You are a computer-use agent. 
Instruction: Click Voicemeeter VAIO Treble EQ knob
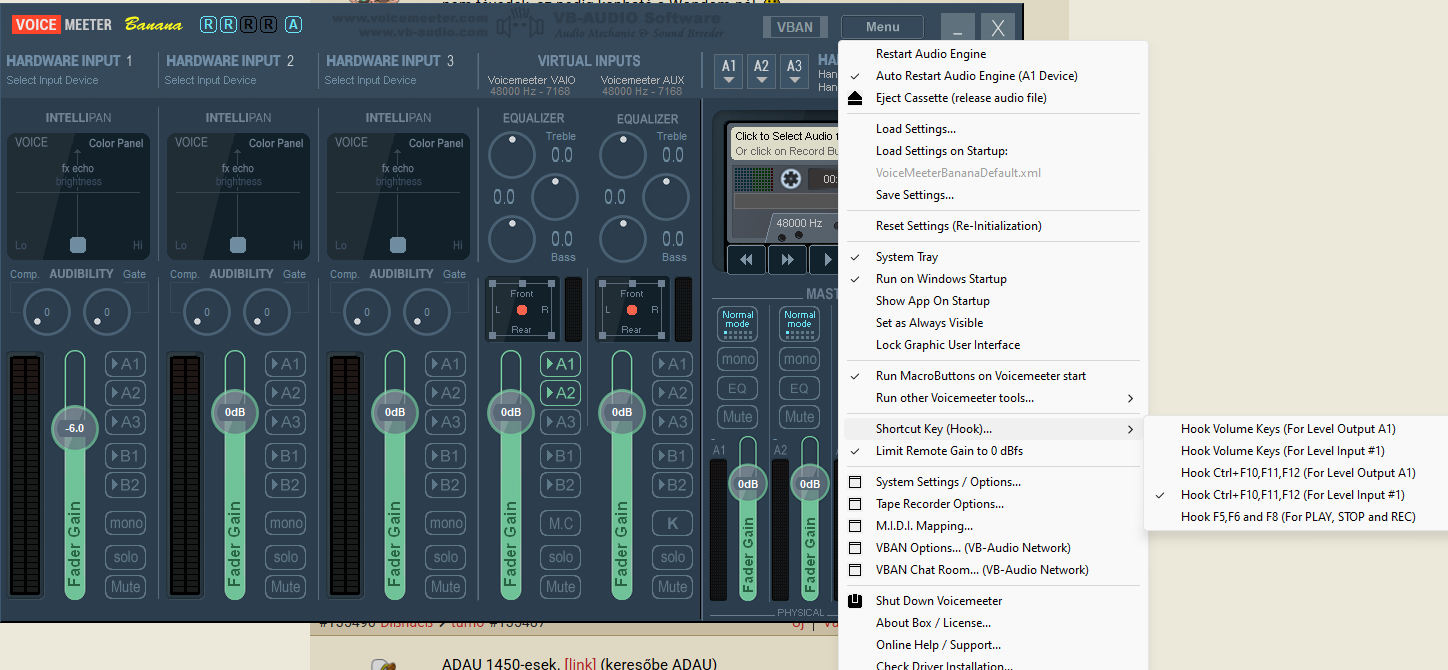(512, 155)
